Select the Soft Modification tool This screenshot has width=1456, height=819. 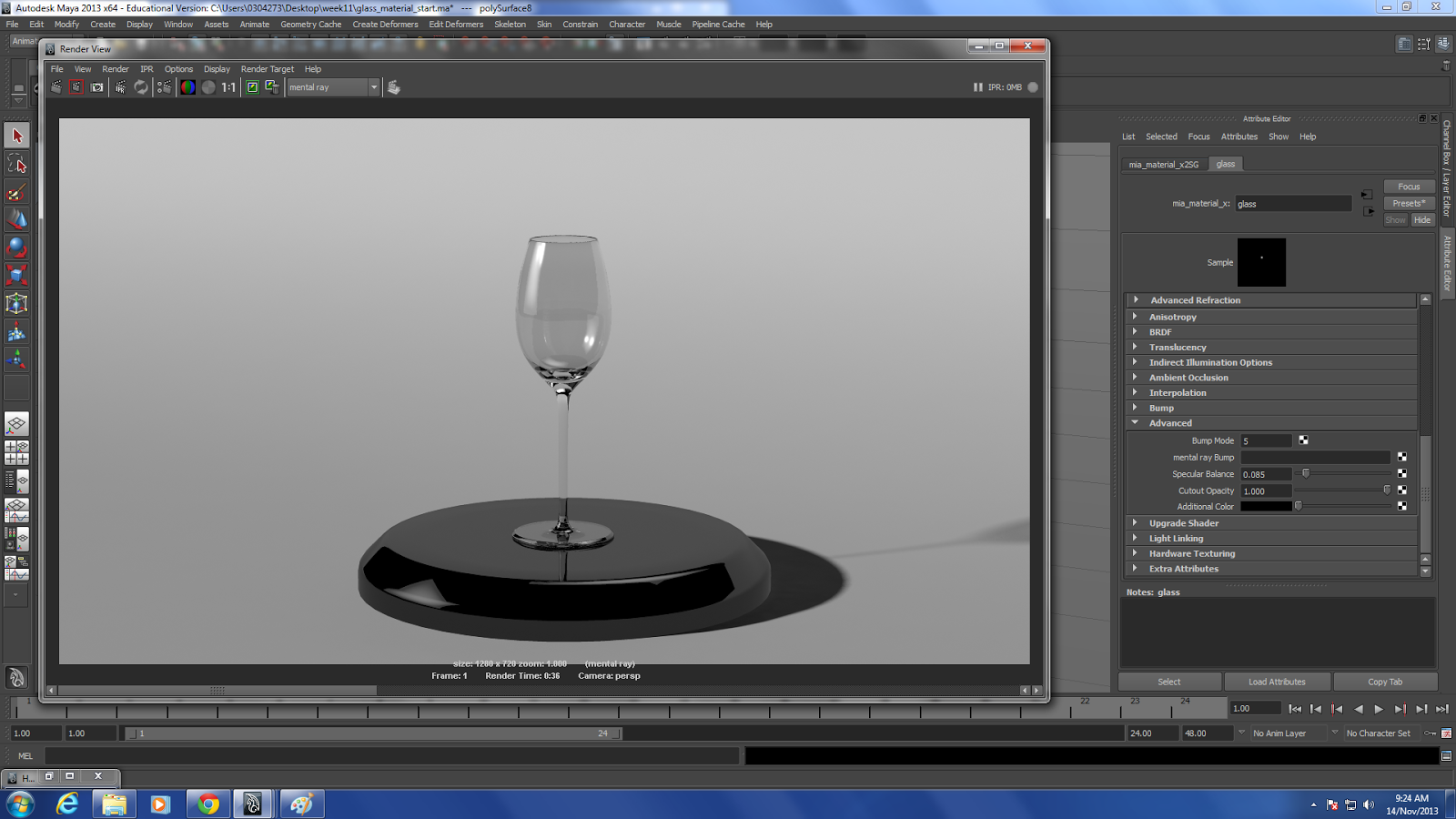(x=16, y=331)
